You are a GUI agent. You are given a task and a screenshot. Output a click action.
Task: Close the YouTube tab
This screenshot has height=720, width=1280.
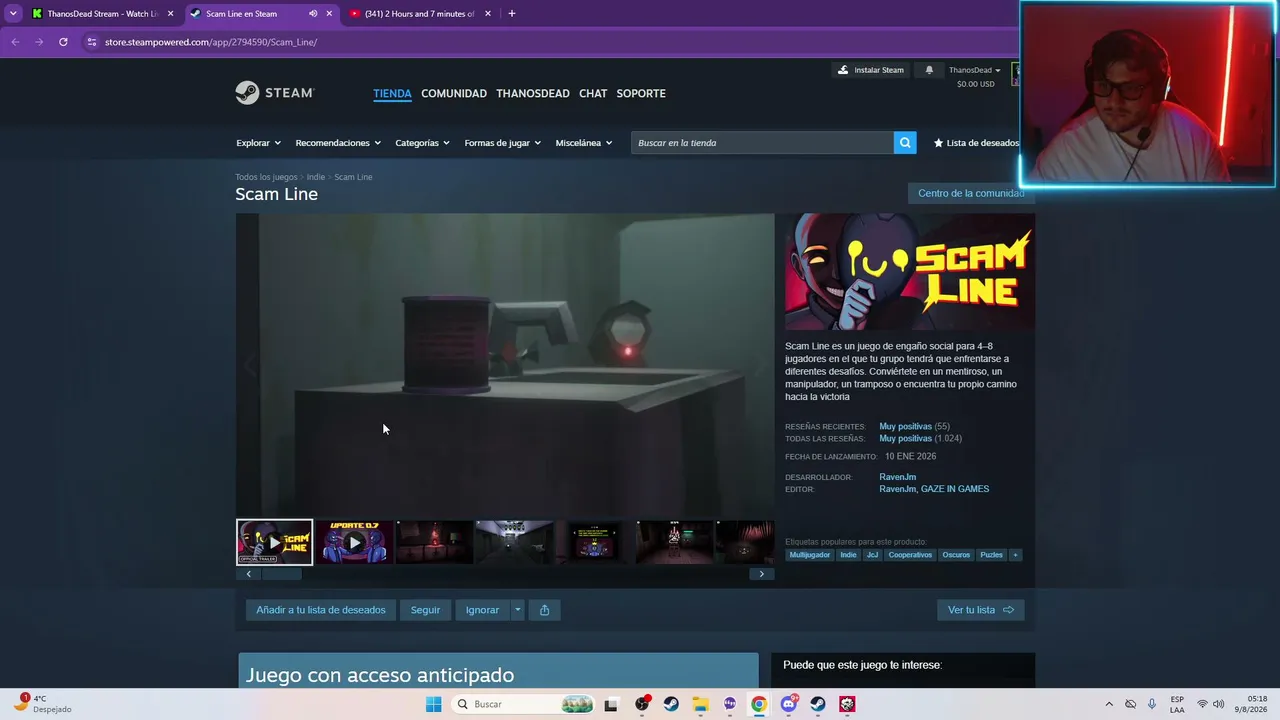click(488, 14)
